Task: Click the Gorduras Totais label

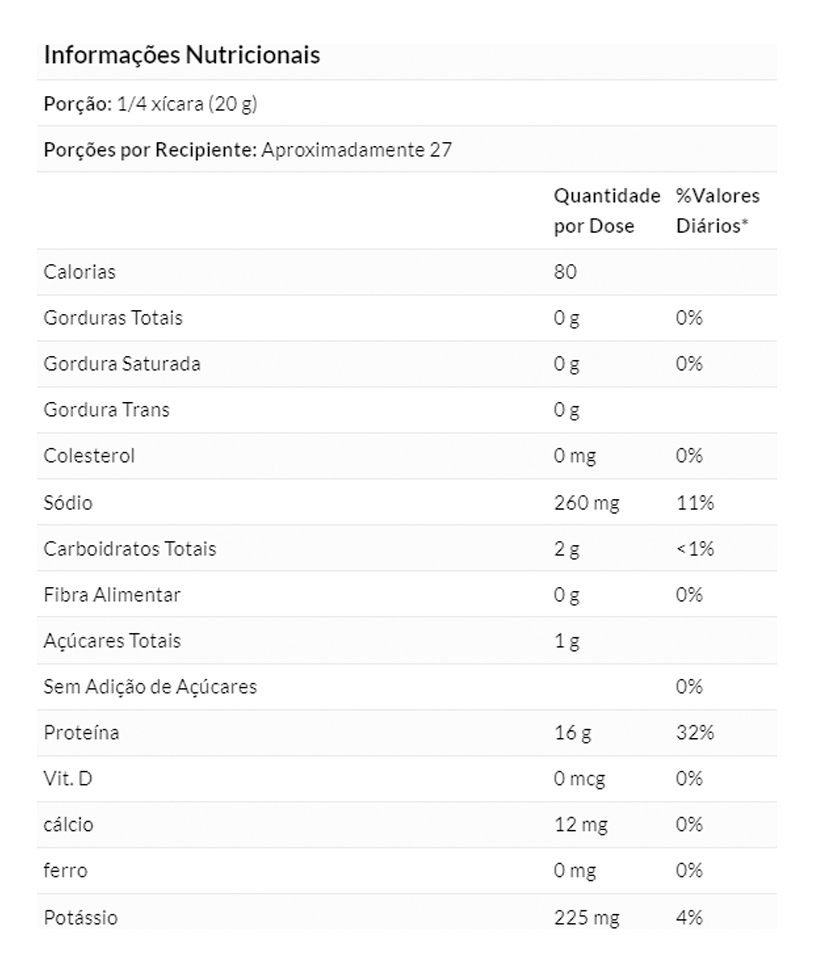Action: [x=113, y=318]
